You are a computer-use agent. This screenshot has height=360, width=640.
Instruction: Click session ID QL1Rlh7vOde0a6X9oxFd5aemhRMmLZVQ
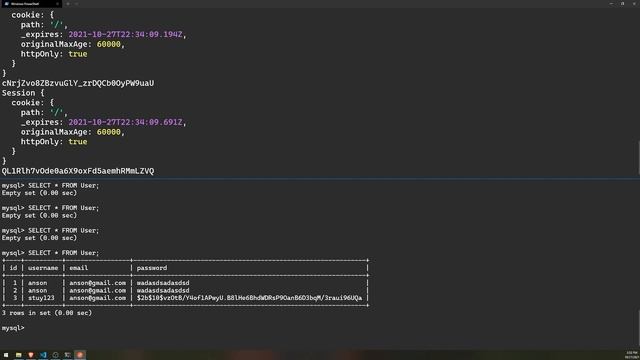click(78, 171)
